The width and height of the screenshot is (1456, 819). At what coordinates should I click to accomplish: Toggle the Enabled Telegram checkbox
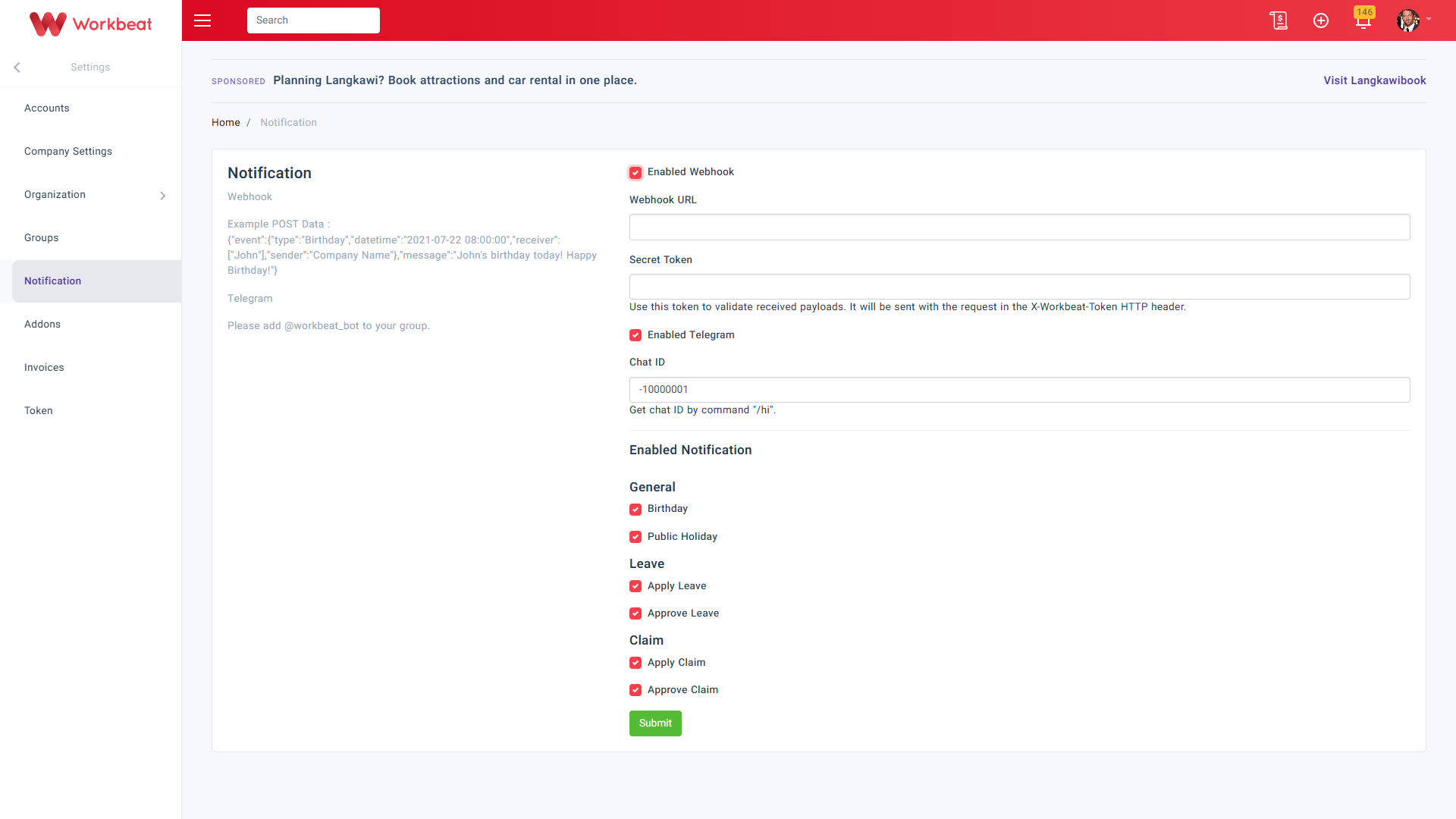pos(635,335)
